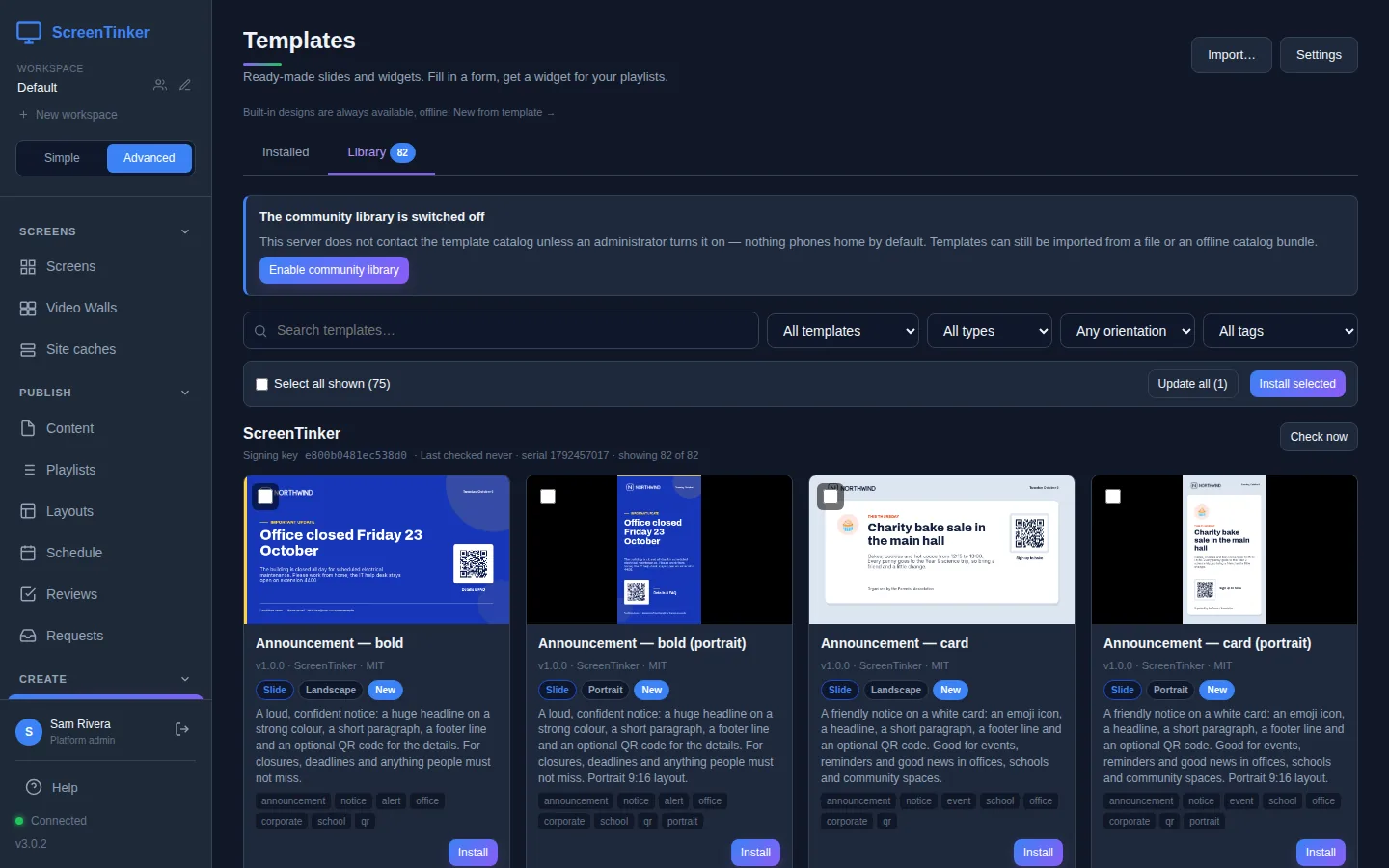Click the event tag on Announcement — card
This screenshot has height=868, width=1389.
tap(959, 801)
